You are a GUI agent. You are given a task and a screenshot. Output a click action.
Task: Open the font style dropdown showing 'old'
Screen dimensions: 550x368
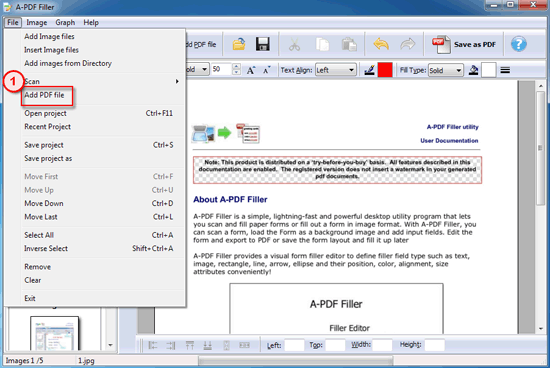point(198,70)
